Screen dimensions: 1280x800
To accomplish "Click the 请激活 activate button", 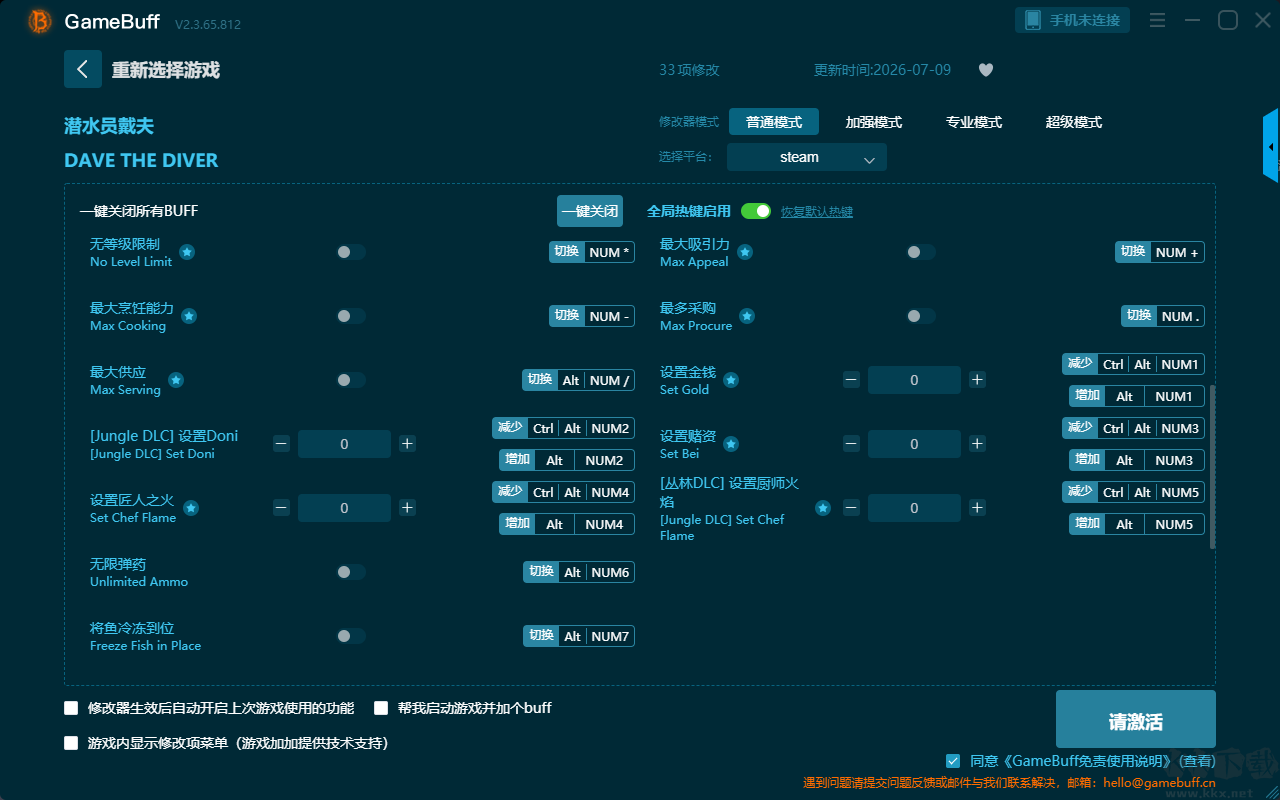I will (x=1136, y=720).
